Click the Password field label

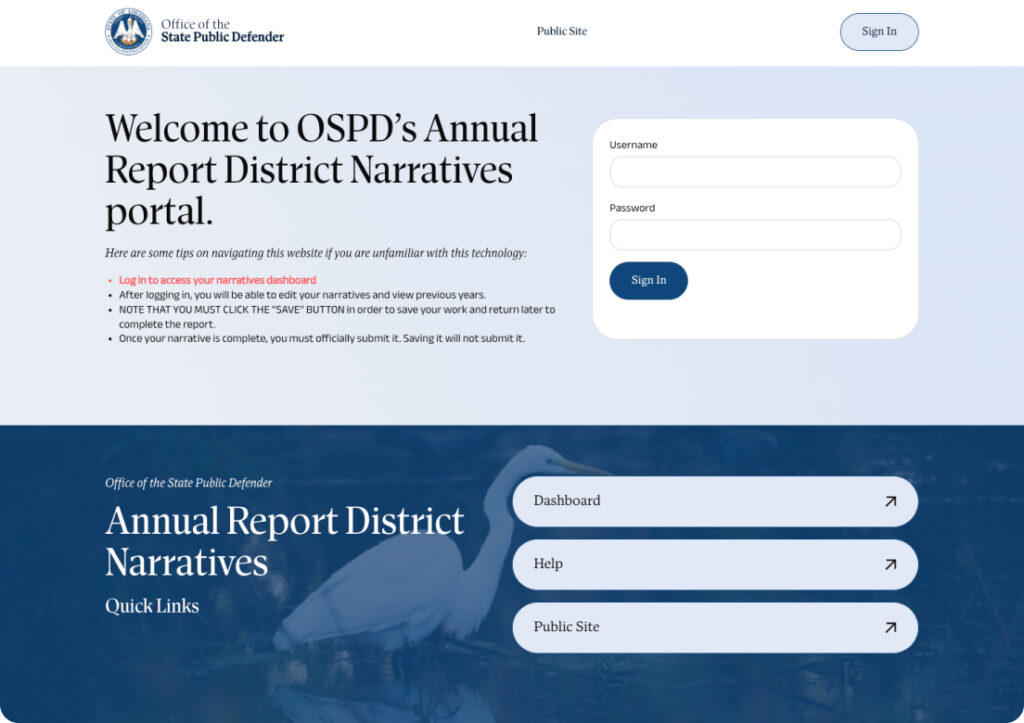point(632,208)
